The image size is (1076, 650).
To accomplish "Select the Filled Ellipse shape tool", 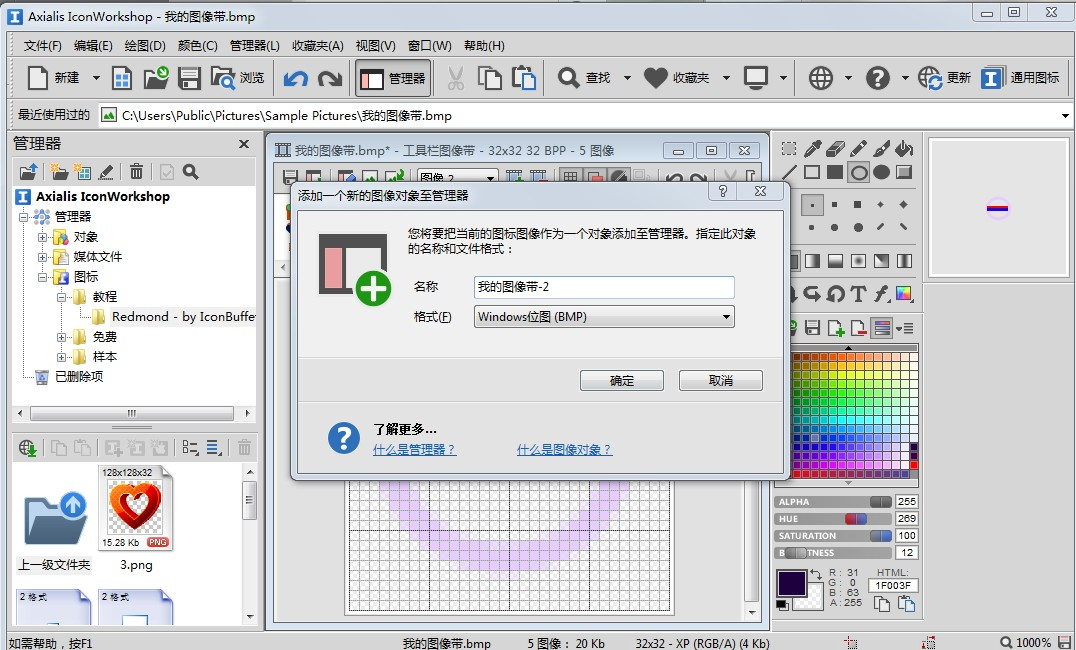I will (x=881, y=172).
